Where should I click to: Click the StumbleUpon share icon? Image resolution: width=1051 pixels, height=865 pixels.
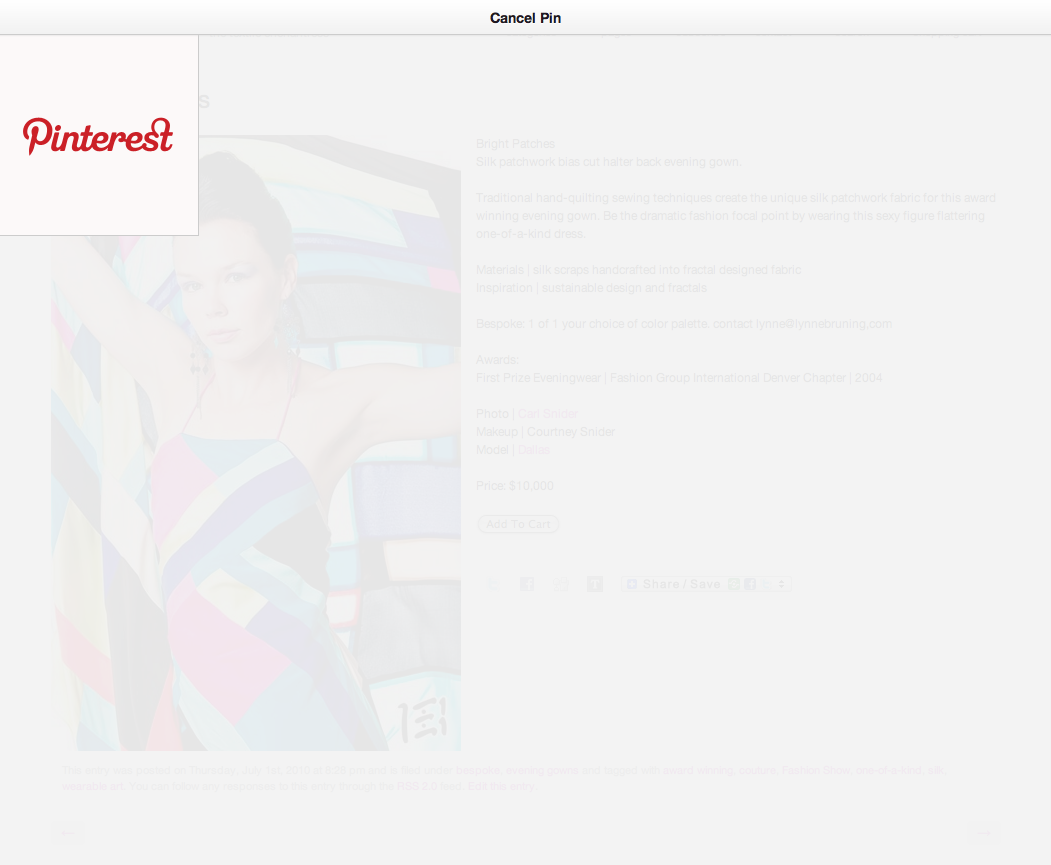[561, 583]
